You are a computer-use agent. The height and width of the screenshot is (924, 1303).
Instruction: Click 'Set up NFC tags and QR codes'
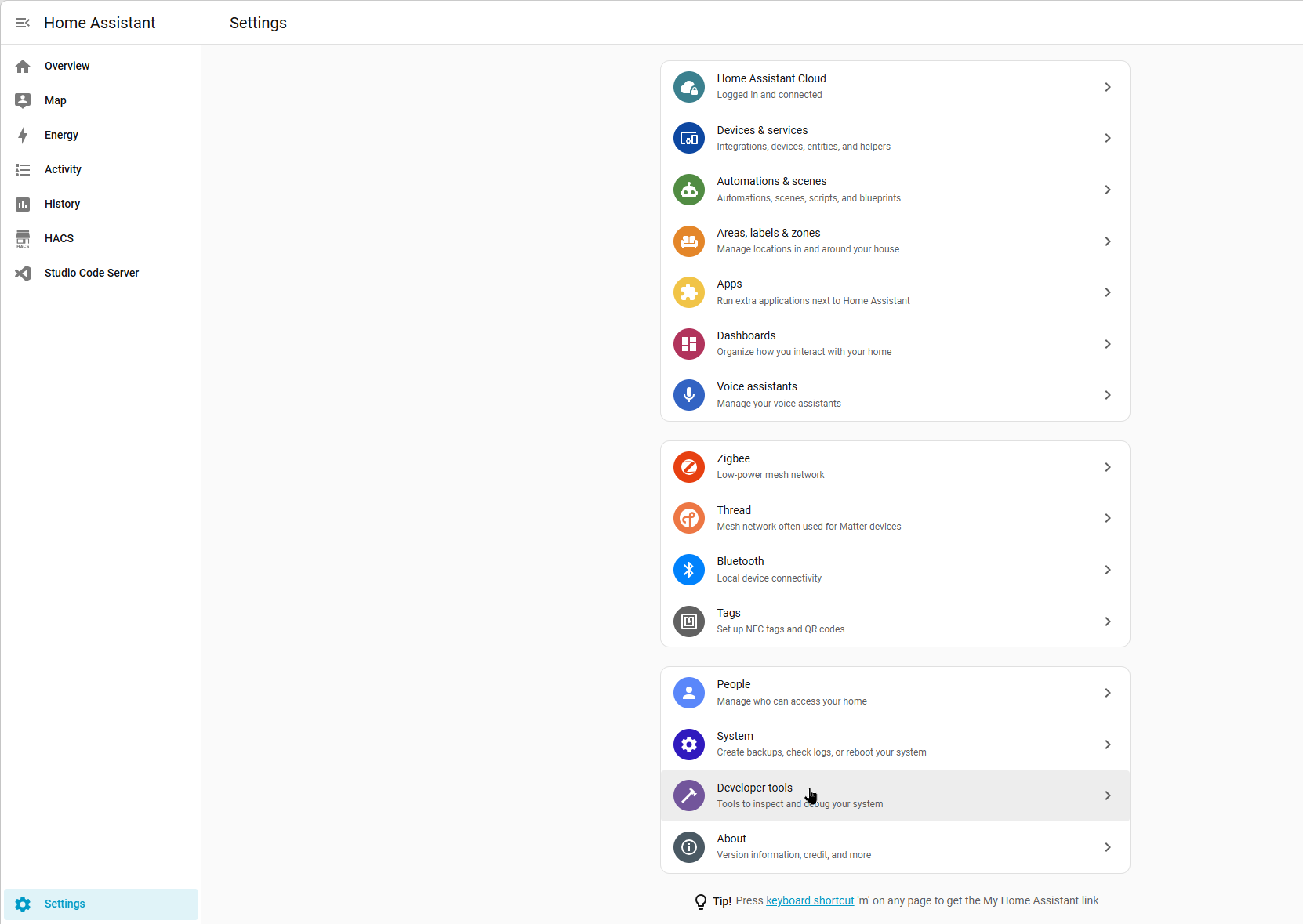tap(780, 629)
